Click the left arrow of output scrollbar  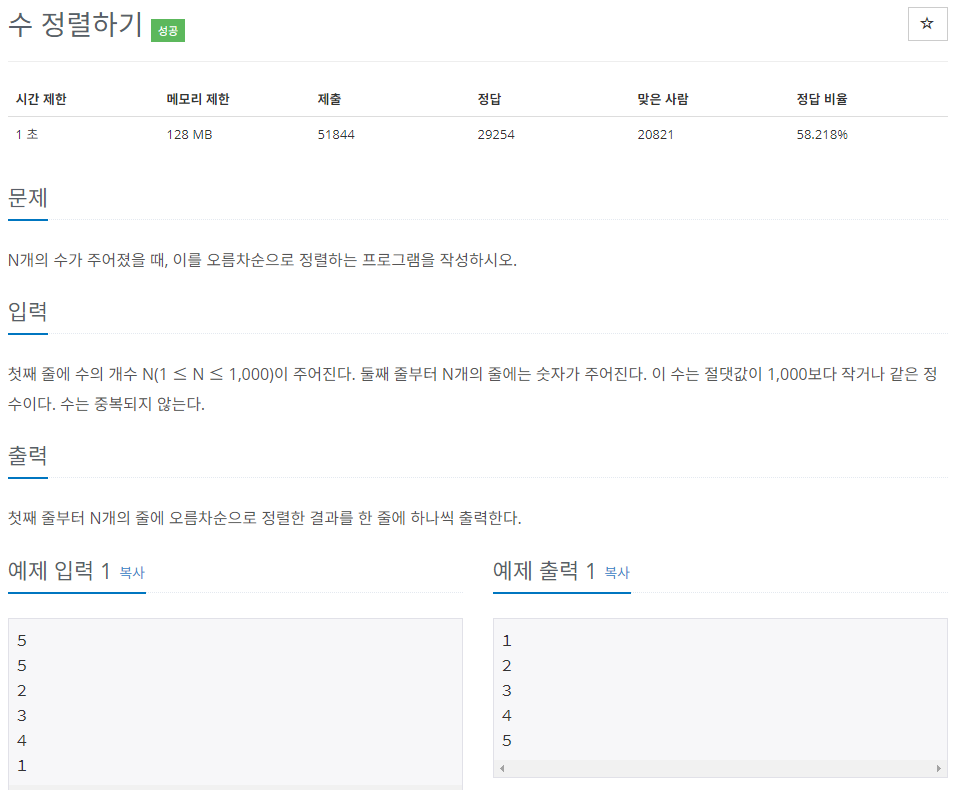click(x=502, y=768)
